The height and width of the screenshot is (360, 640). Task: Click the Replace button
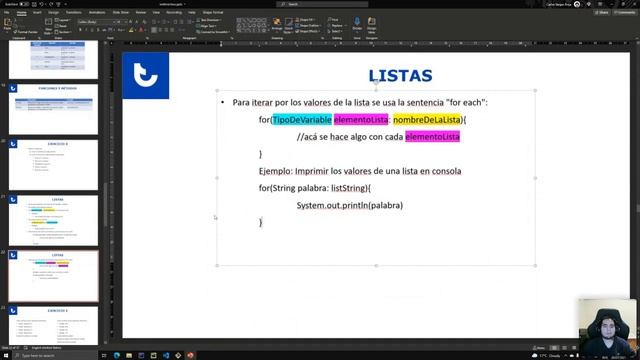pos(336,25)
